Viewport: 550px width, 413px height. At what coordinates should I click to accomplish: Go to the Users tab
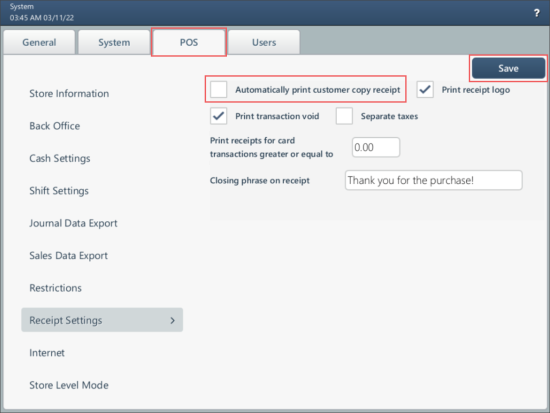point(264,42)
